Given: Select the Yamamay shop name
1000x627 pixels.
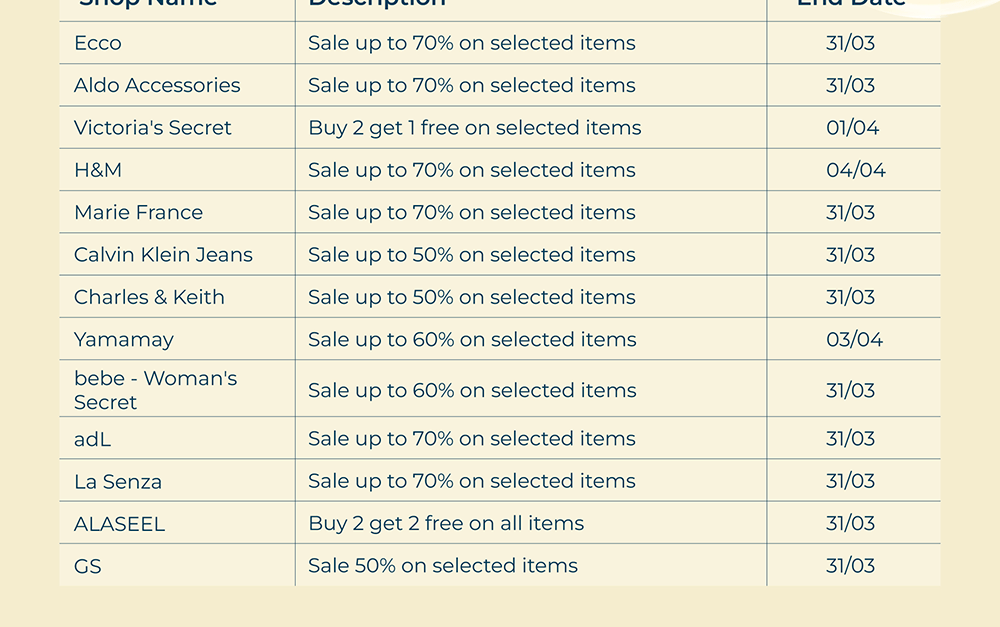Looking at the screenshot, I should 124,340.
